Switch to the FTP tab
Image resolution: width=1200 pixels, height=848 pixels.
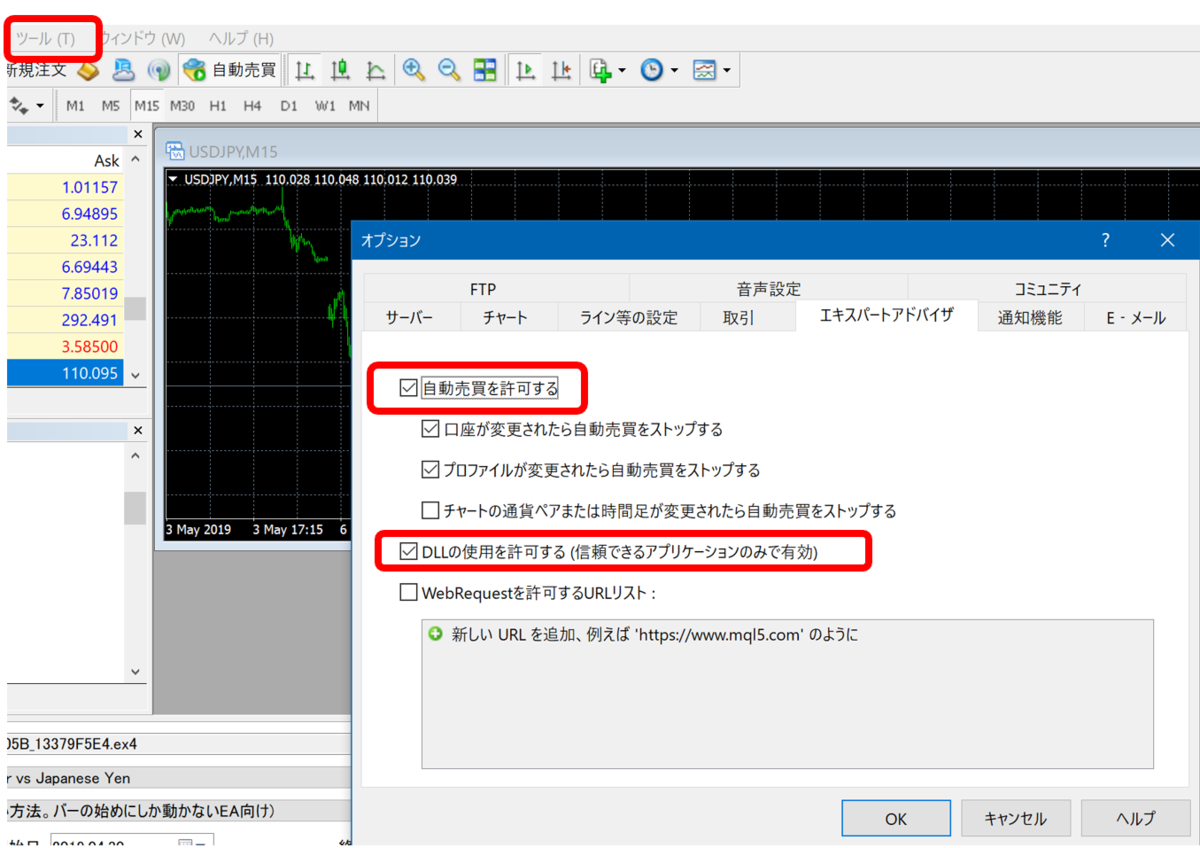[483, 289]
